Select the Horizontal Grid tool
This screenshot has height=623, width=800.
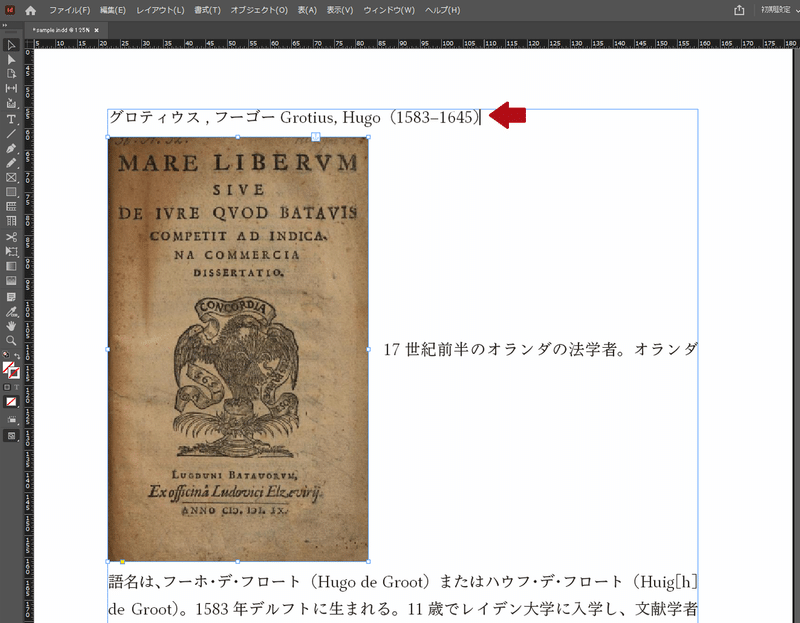click(x=11, y=207)
